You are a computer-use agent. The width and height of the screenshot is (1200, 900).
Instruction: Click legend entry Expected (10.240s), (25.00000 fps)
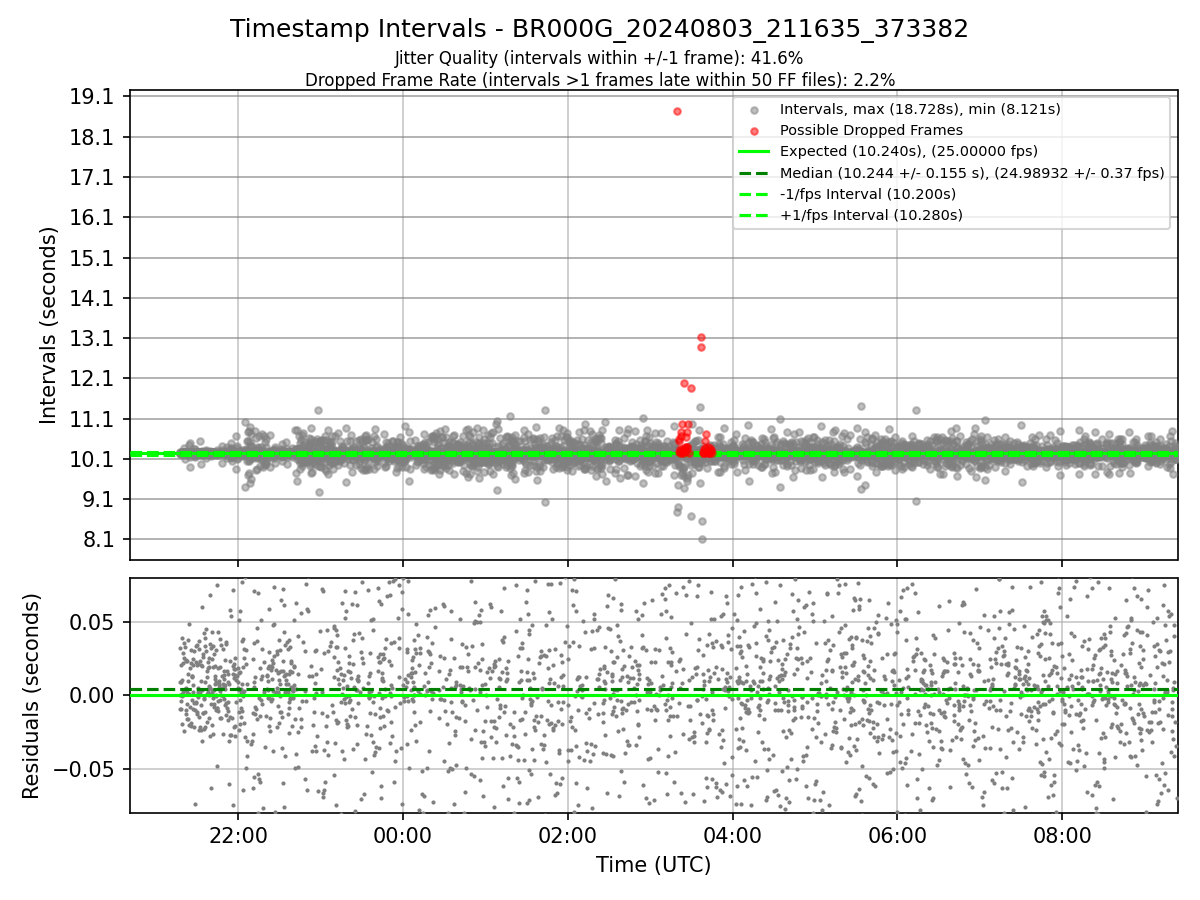point(909,151)
